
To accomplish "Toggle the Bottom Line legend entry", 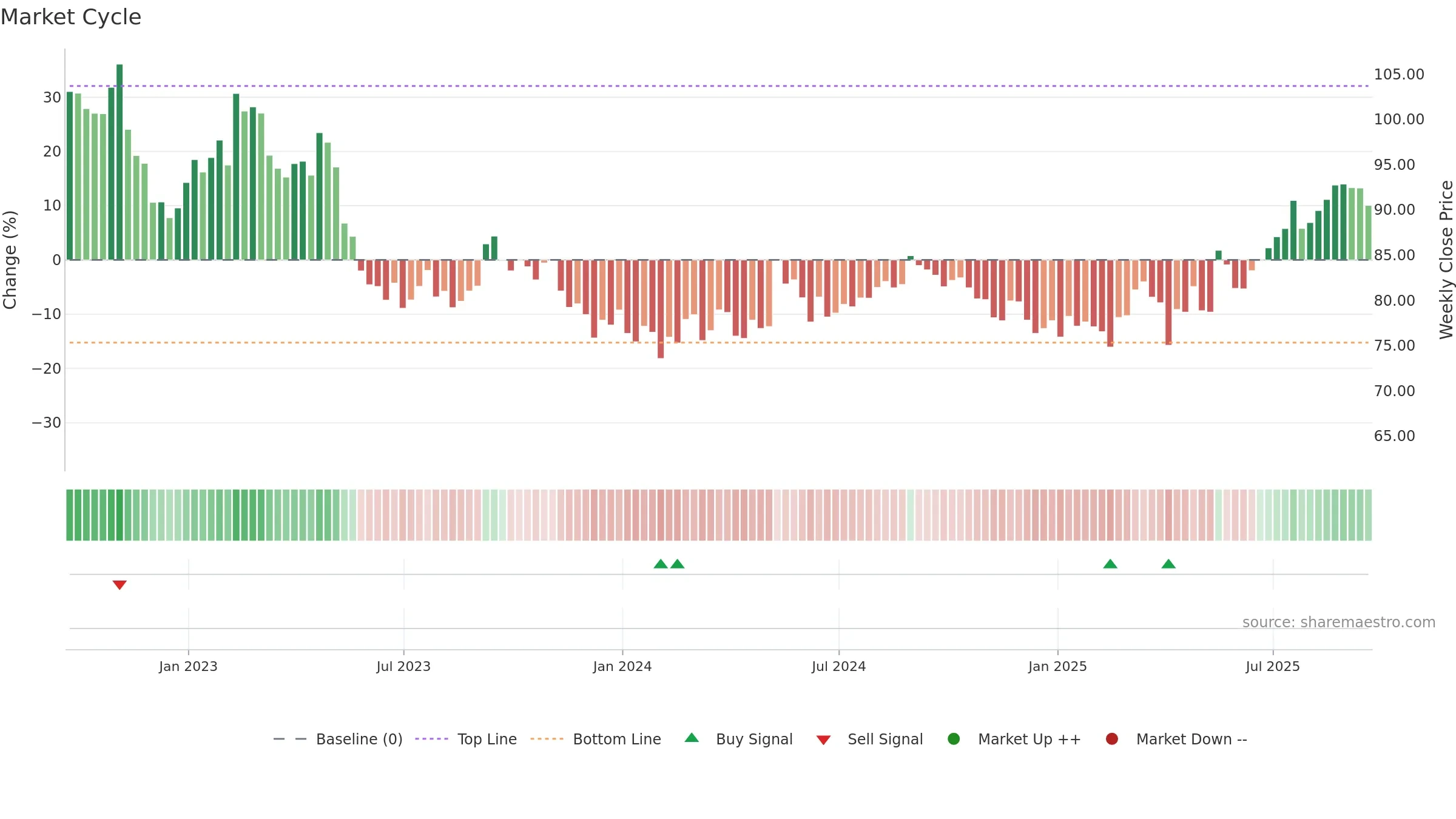I will 596,739.
